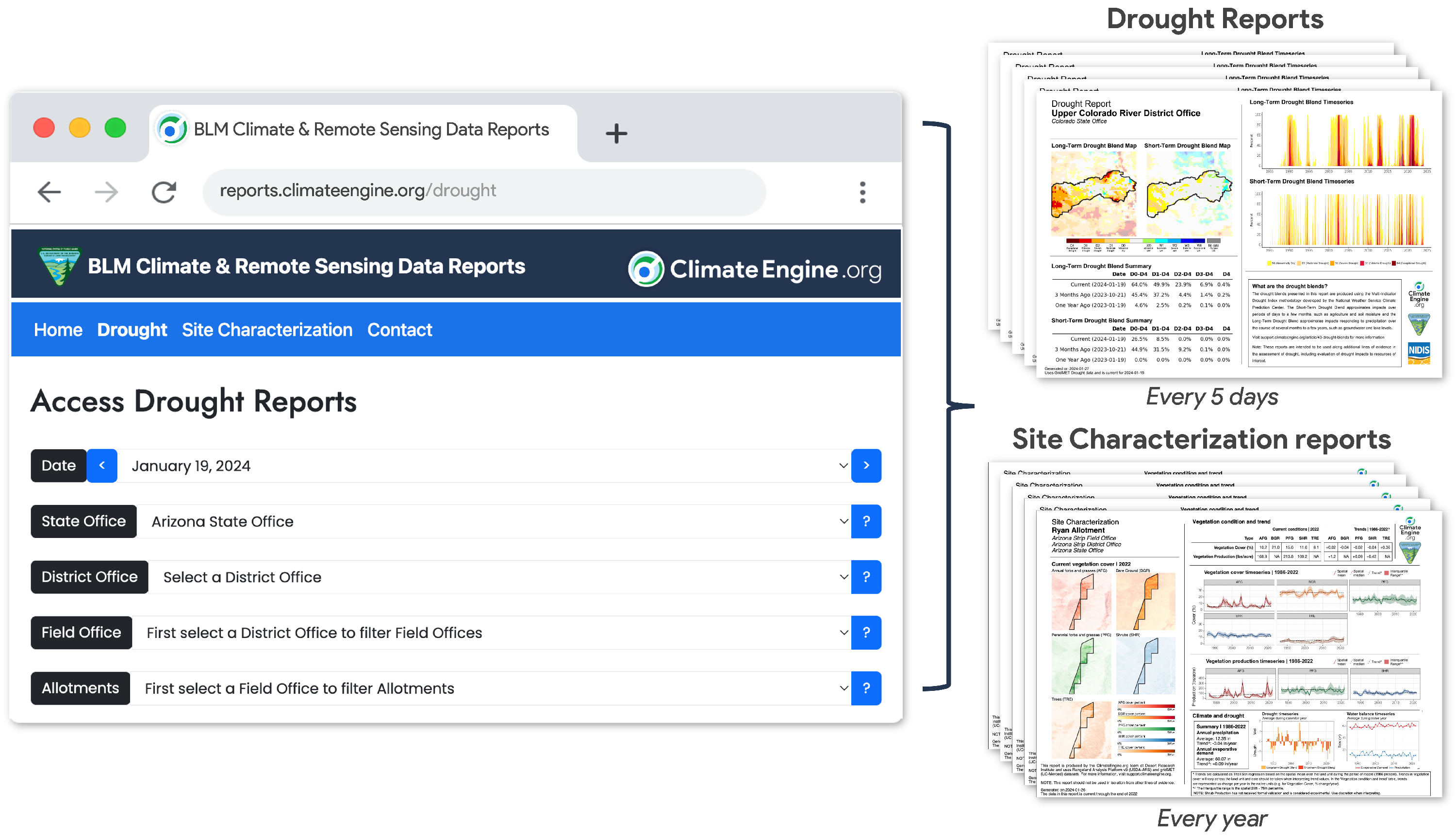Open new tab with plus icon
The image size is (1456, 838).
pos(616,134)
